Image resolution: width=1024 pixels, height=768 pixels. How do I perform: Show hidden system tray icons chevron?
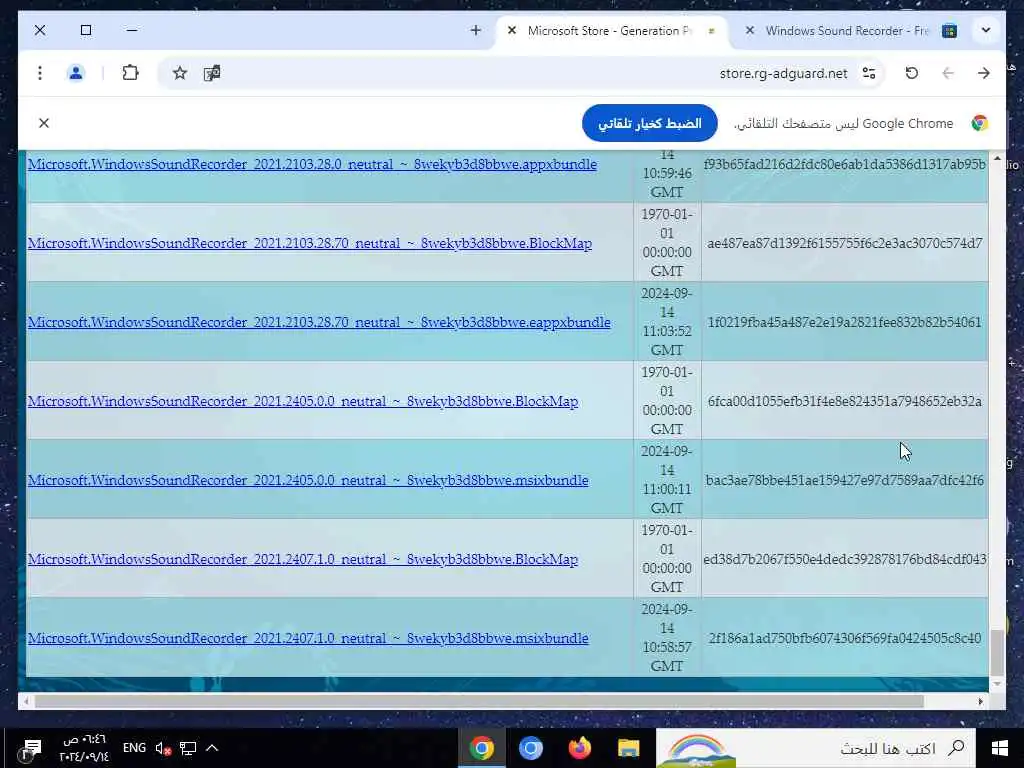(x=212, y=748)
